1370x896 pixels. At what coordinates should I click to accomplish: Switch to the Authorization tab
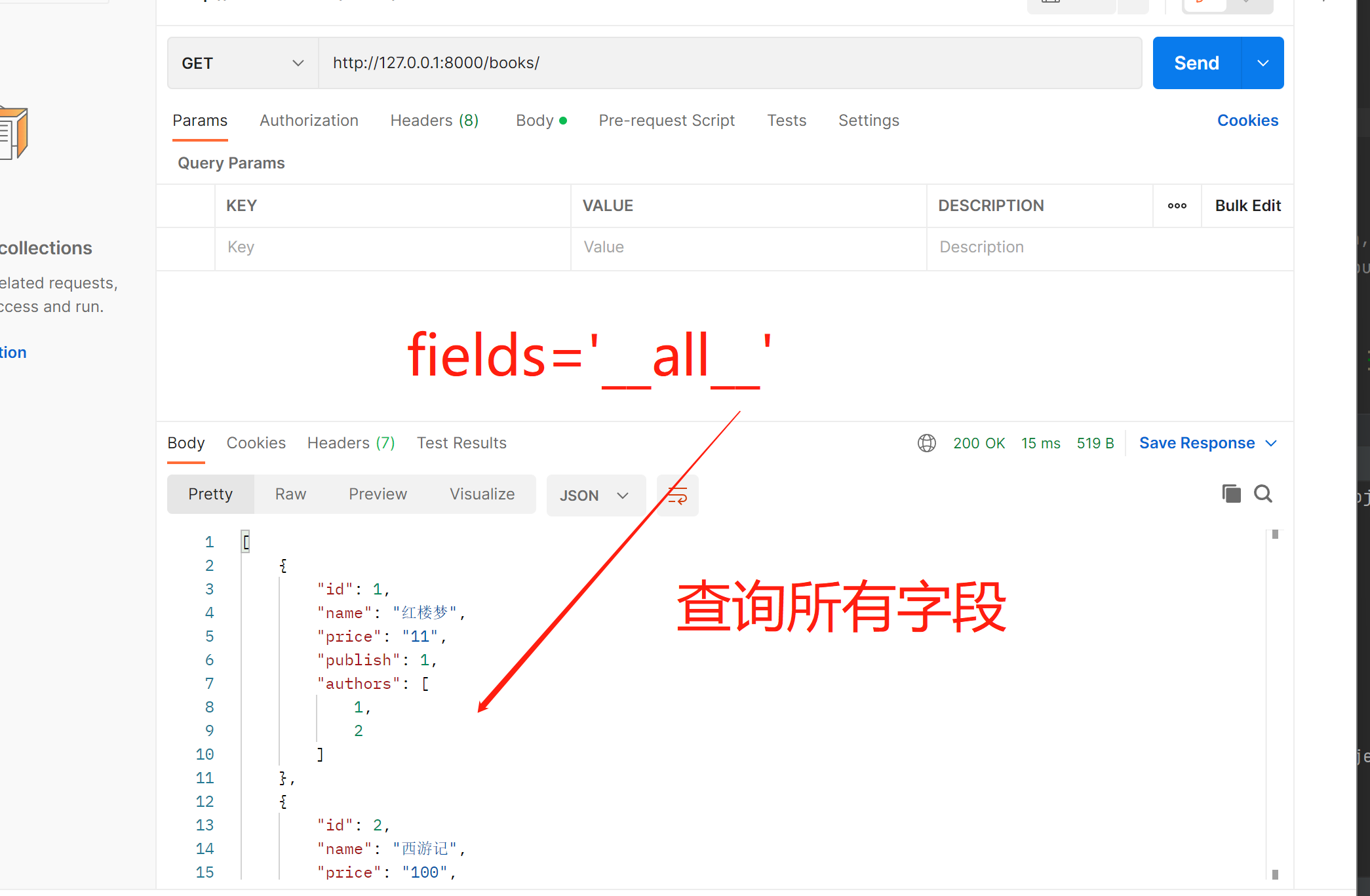[309, 121]
